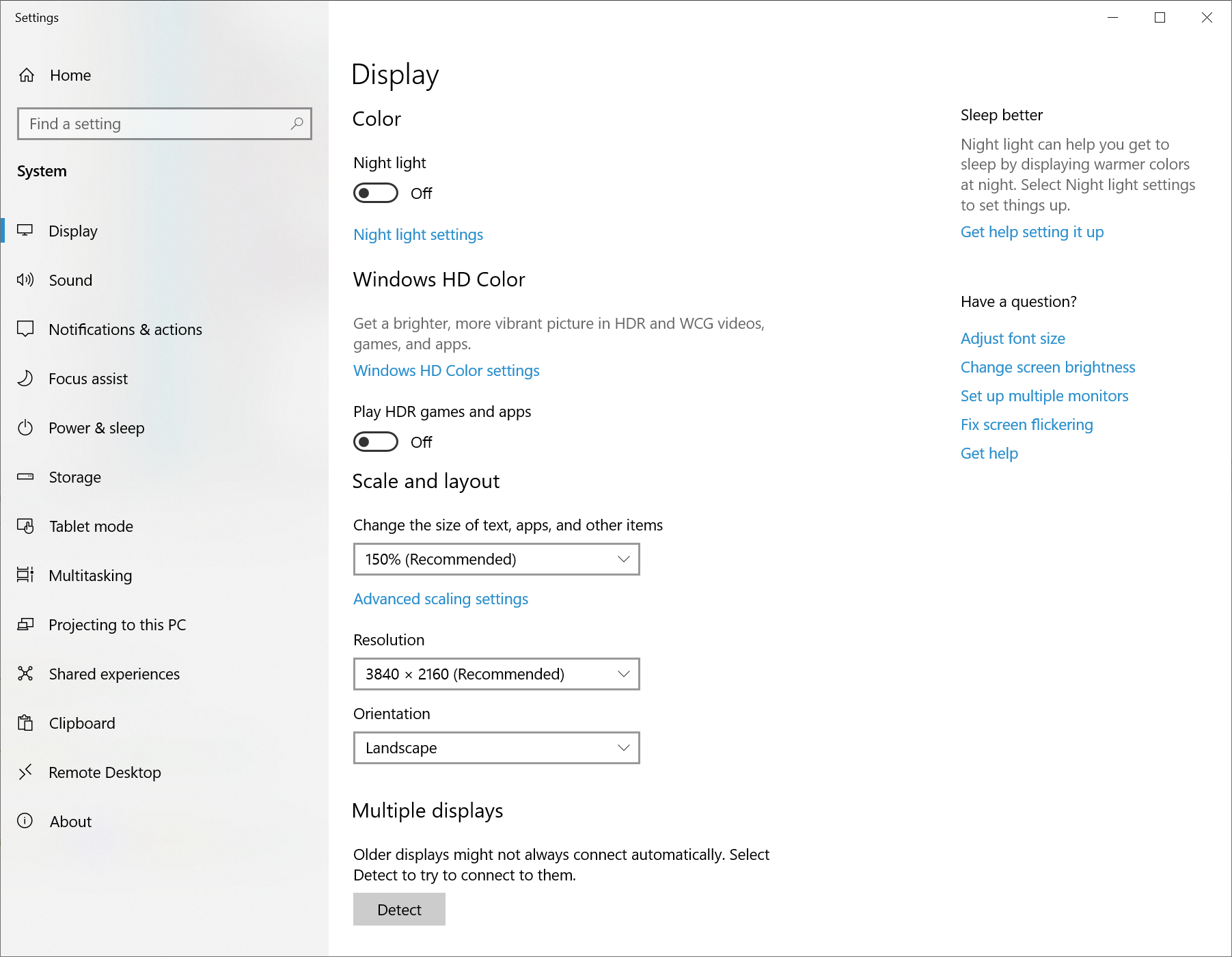This screenshot has height=957, width=1232.
Task: Select the Display monitor icon in sidebar
Action: pyautogui.click(x=25, y=230)
